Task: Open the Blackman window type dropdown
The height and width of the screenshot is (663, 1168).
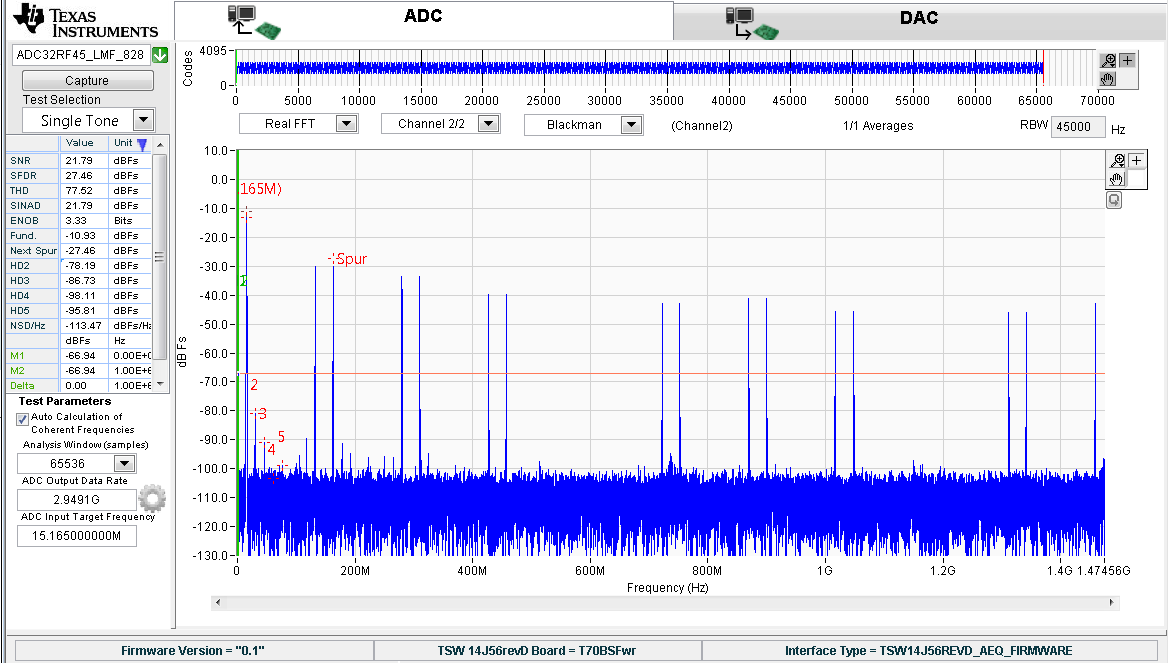Action: (x=631, y=124)
